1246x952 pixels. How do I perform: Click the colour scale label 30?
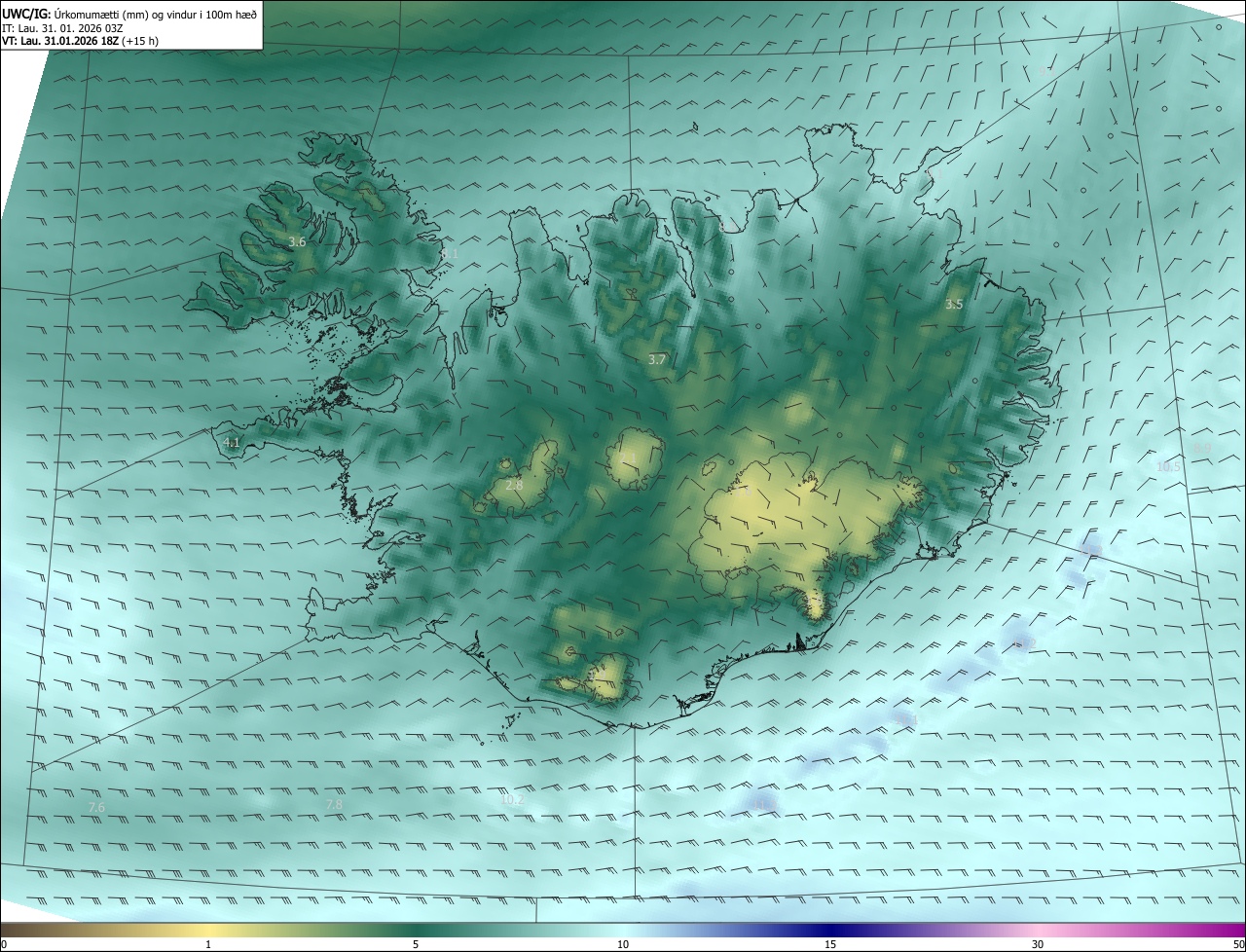click(x=1038, y=944)
